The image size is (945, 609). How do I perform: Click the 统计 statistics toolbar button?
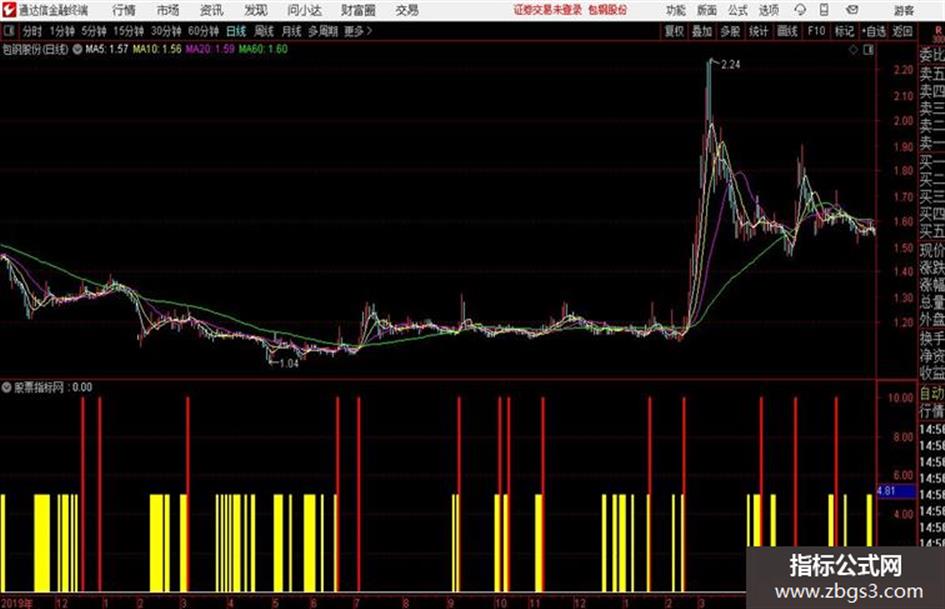point(758,31)
